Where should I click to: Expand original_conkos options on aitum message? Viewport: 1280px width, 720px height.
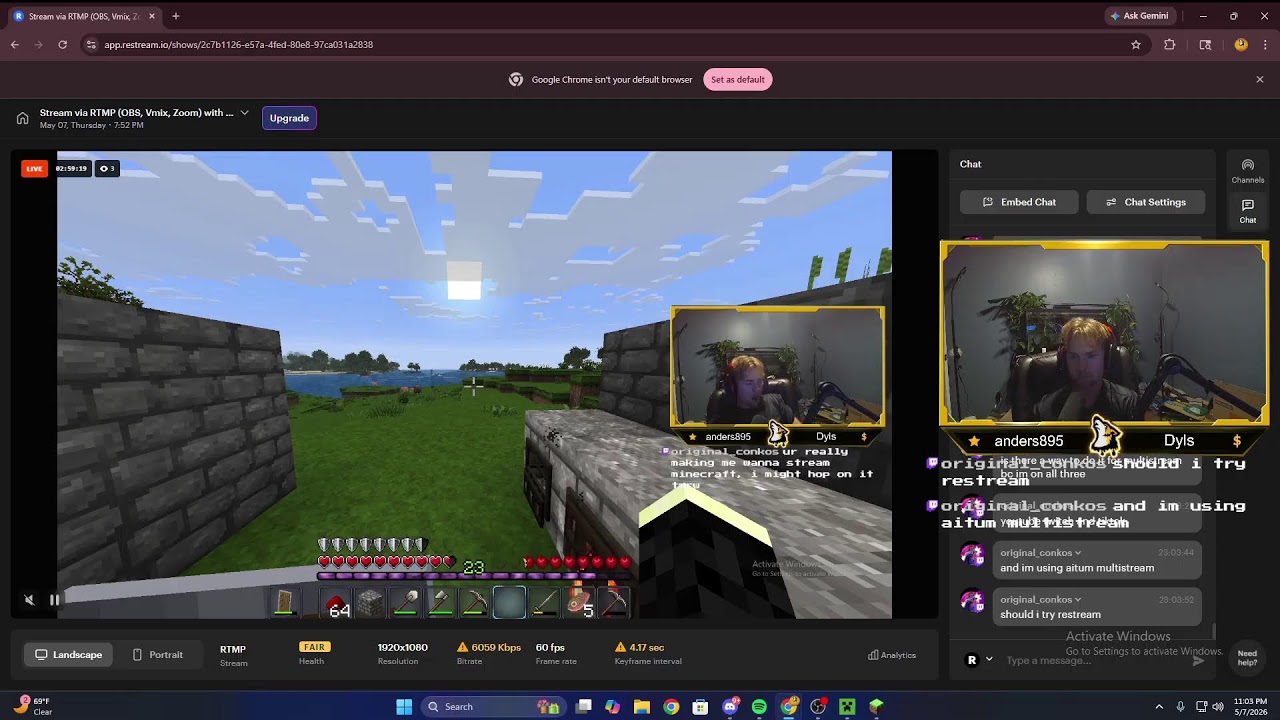1078,553
